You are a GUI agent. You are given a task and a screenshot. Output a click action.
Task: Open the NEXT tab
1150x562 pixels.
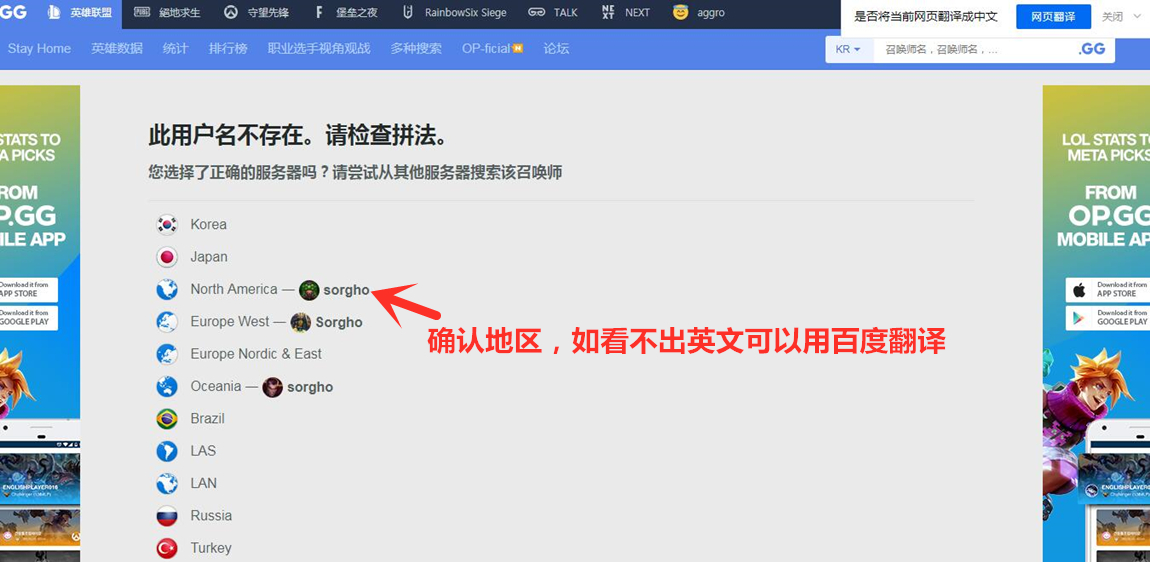pos(626,12)
